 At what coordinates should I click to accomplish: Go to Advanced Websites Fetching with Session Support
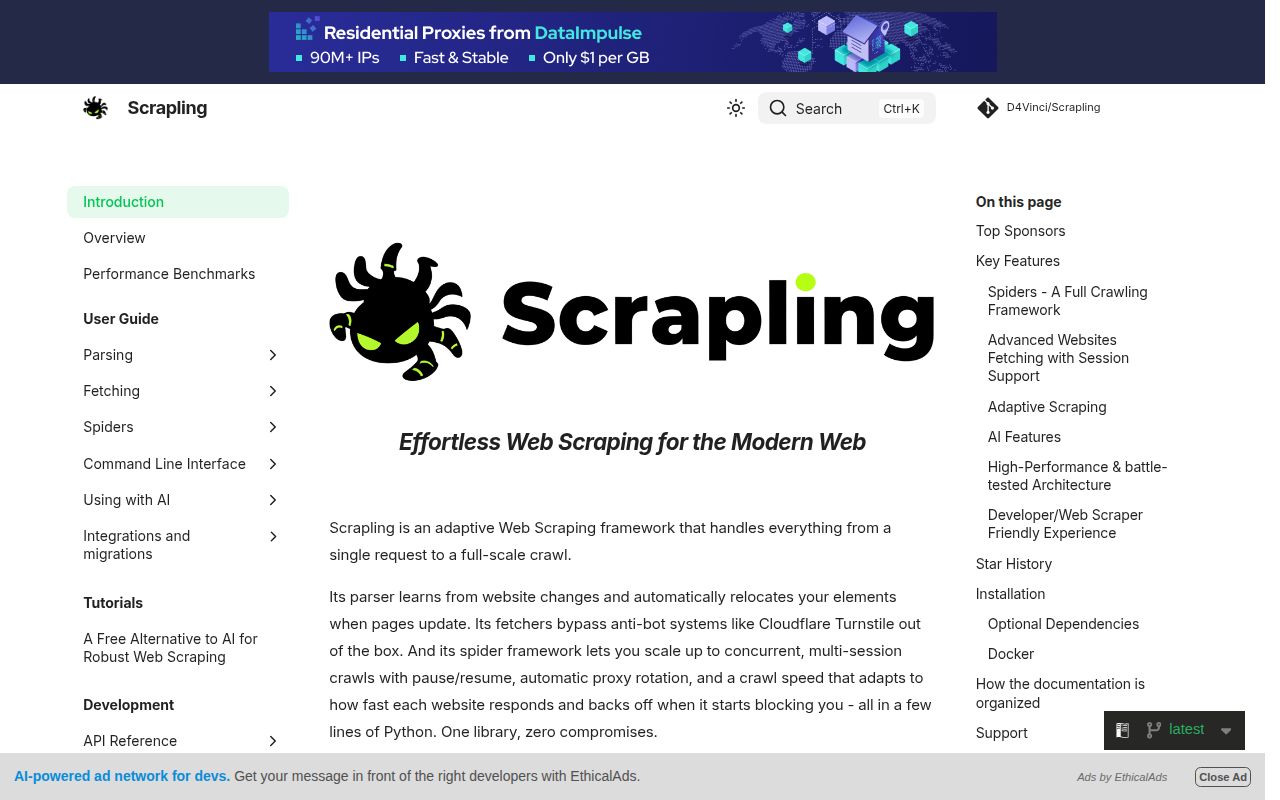(x=1058, y=358)
